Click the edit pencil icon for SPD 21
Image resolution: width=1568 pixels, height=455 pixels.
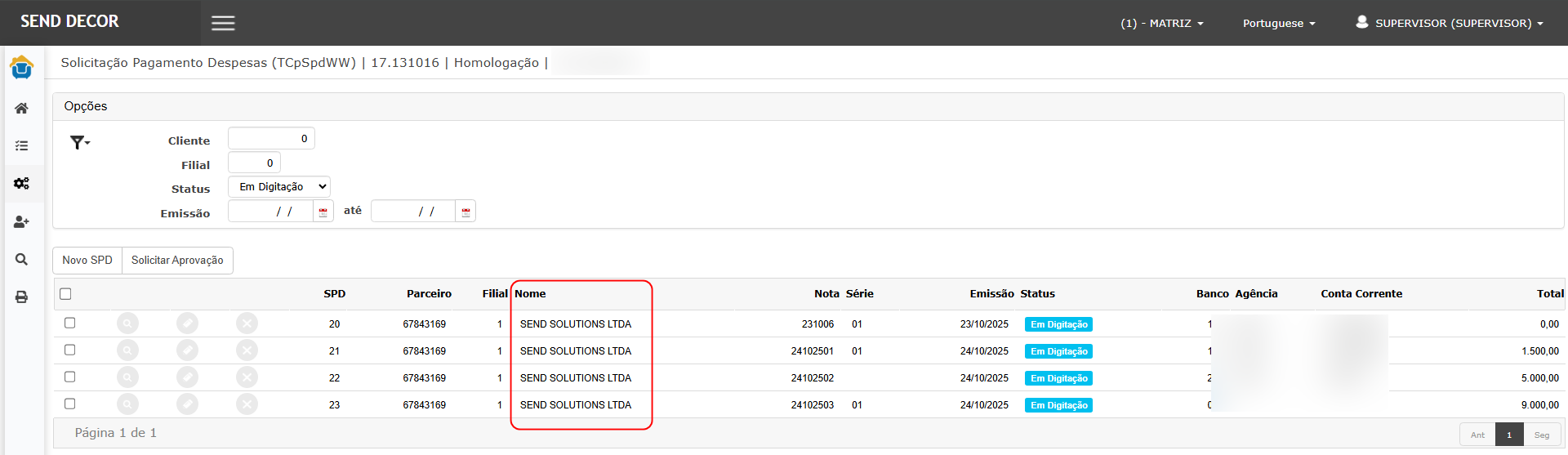[x=187, y=351]
